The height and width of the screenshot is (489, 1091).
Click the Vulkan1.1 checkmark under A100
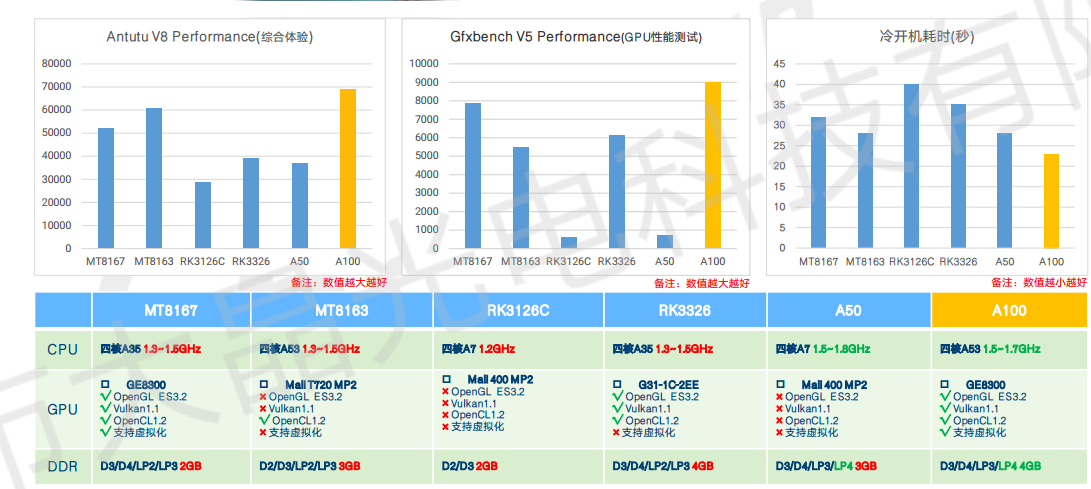(x=945, y=408)
